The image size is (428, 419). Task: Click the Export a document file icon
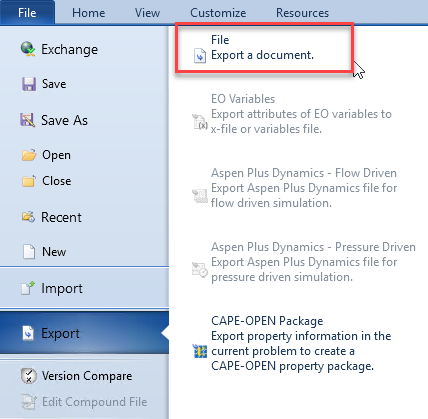[200, 56]
